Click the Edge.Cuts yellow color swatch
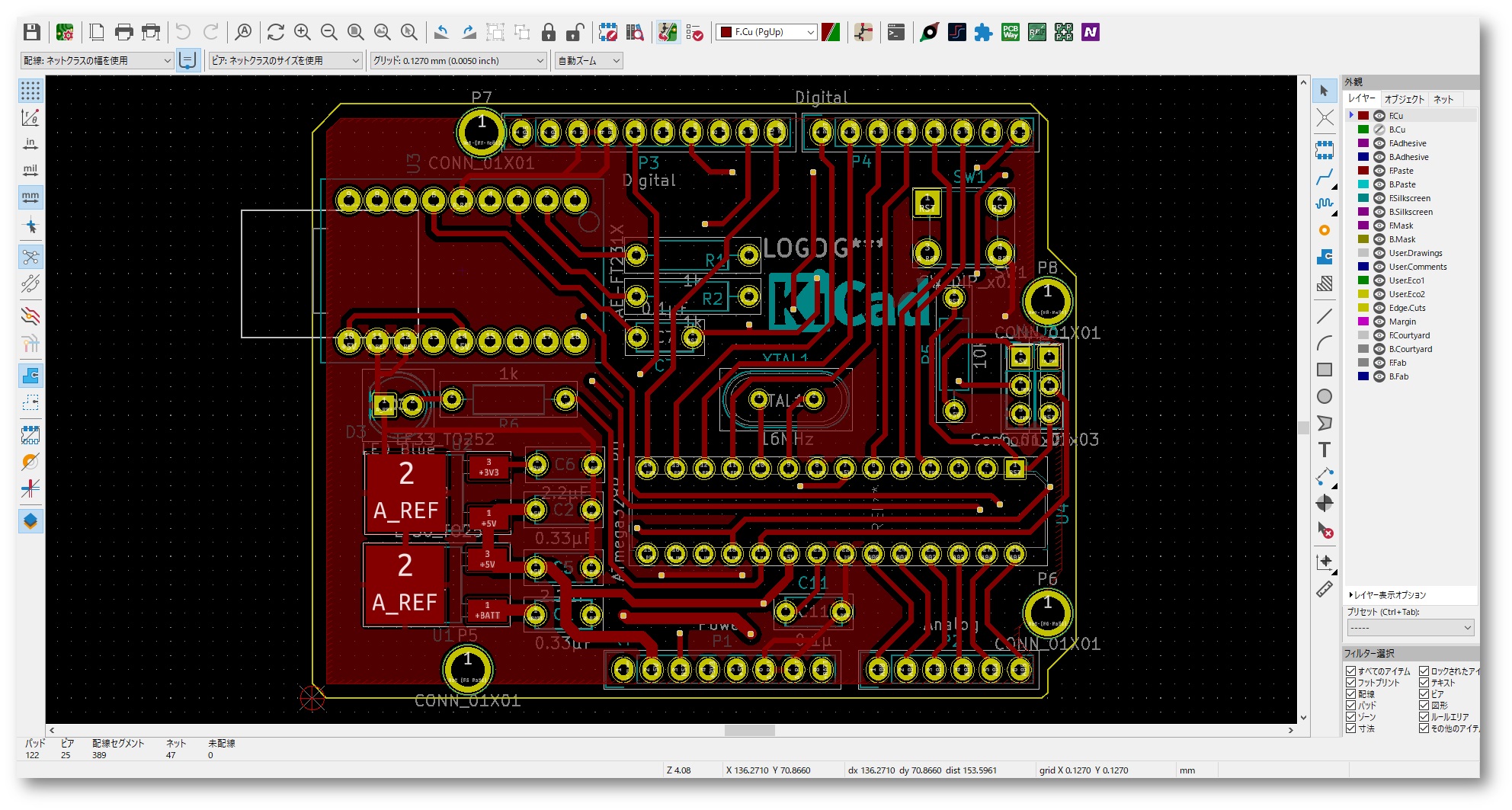Screen dimensions: 1512x810 1363,308
